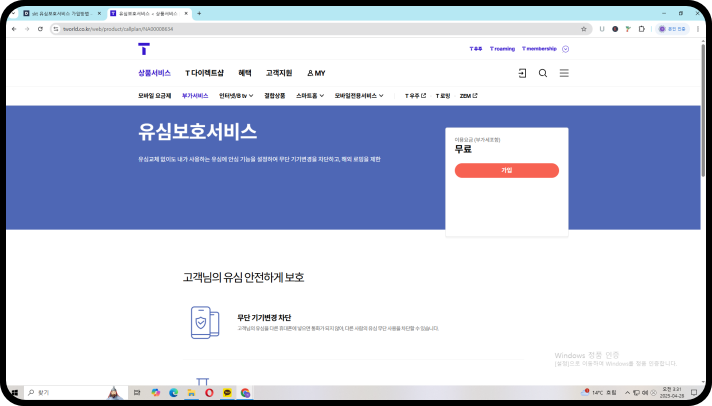
Task: Expand the 인터넷/B tv dropdown
Action: (x=236, y=96)
